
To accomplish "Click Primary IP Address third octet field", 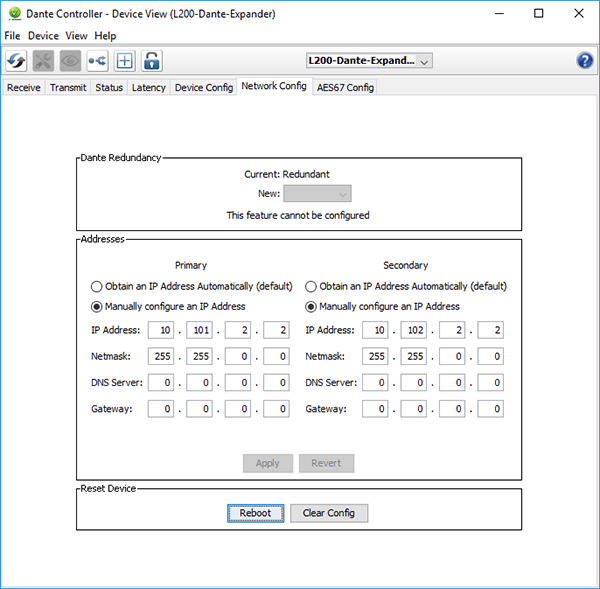I will [238, 330].
